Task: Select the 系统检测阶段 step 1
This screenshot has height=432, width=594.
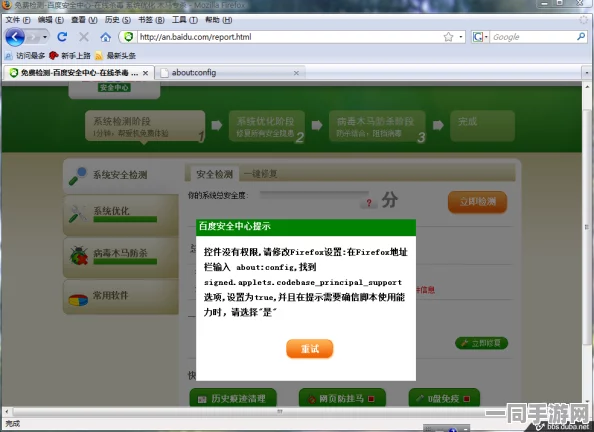Action: click(145, 126)
